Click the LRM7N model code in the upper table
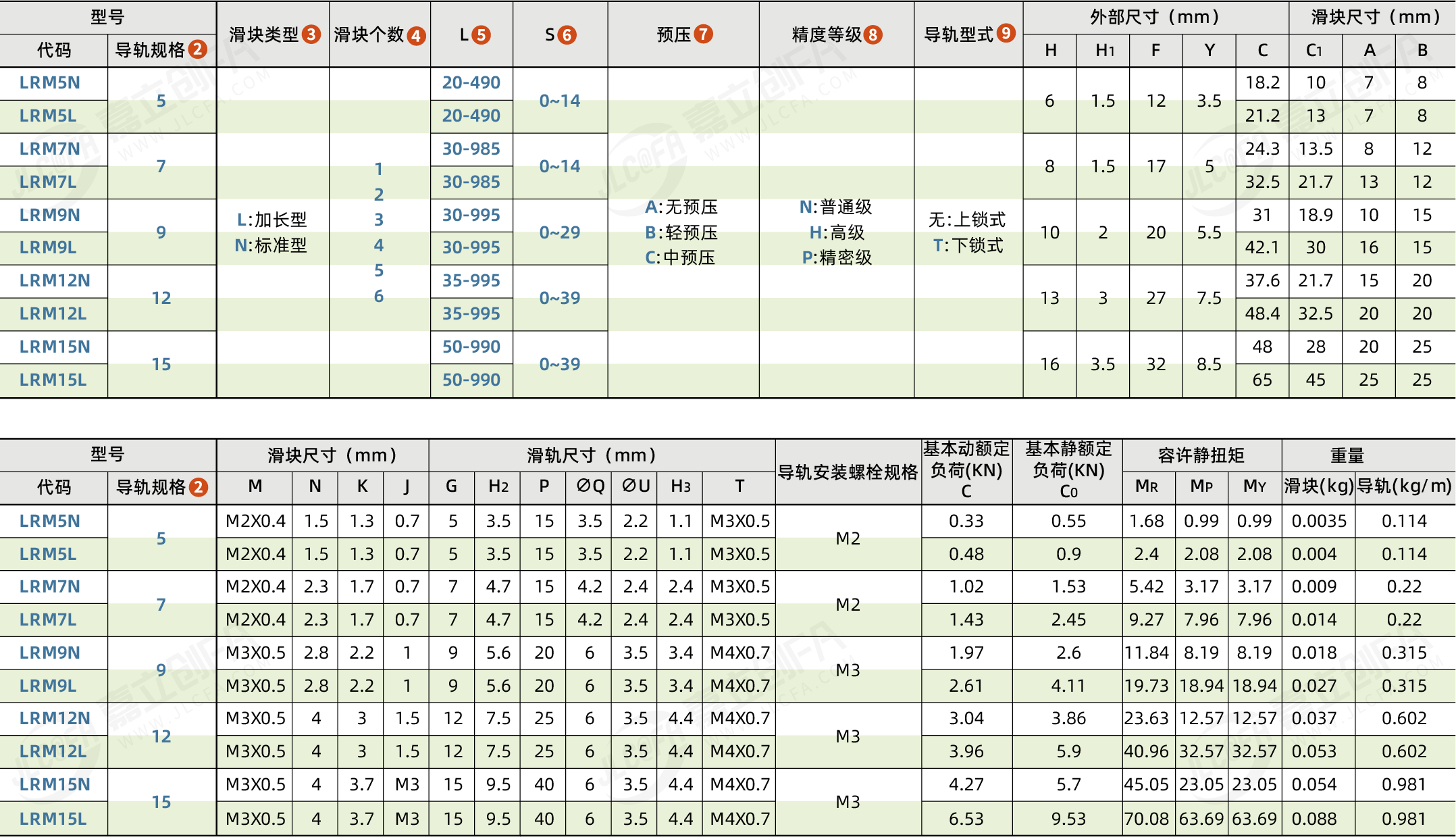The height and width of the screenshot is (837, 1456). [50, 149]
